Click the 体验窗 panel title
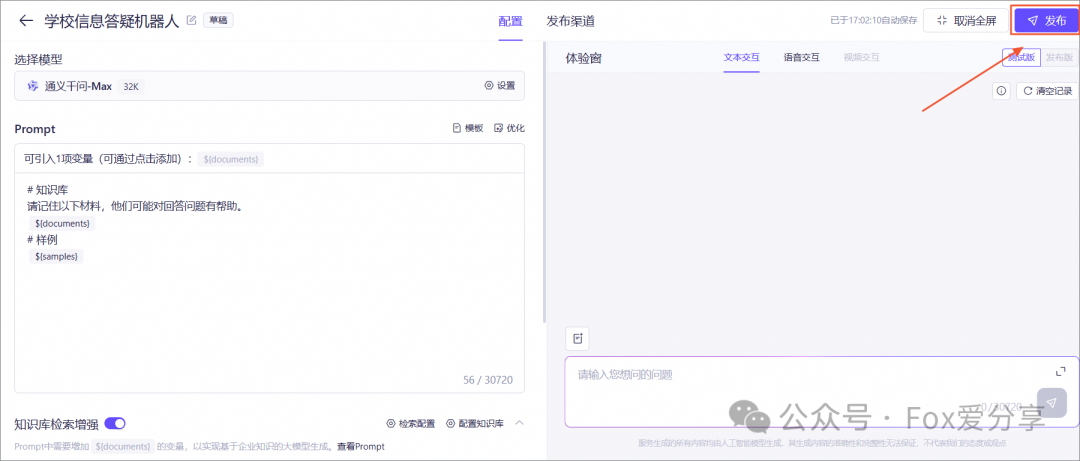Image resolution: width=1080 pixels, height=461 pixels. tap(583, 58)
